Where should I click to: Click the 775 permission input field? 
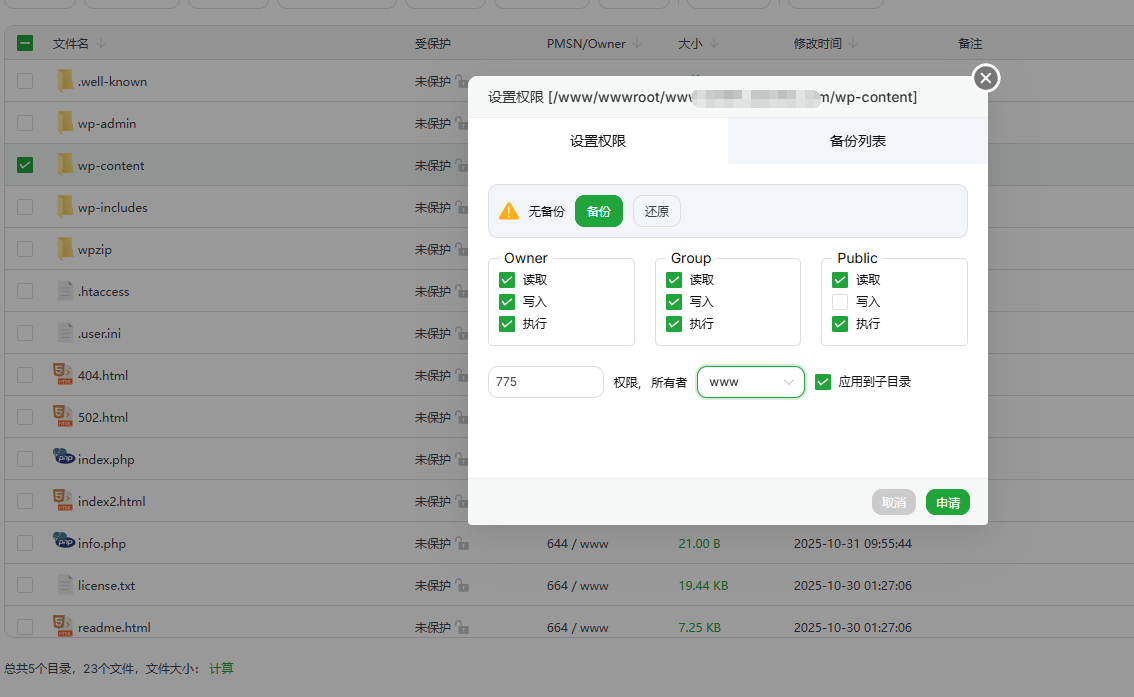545,382
